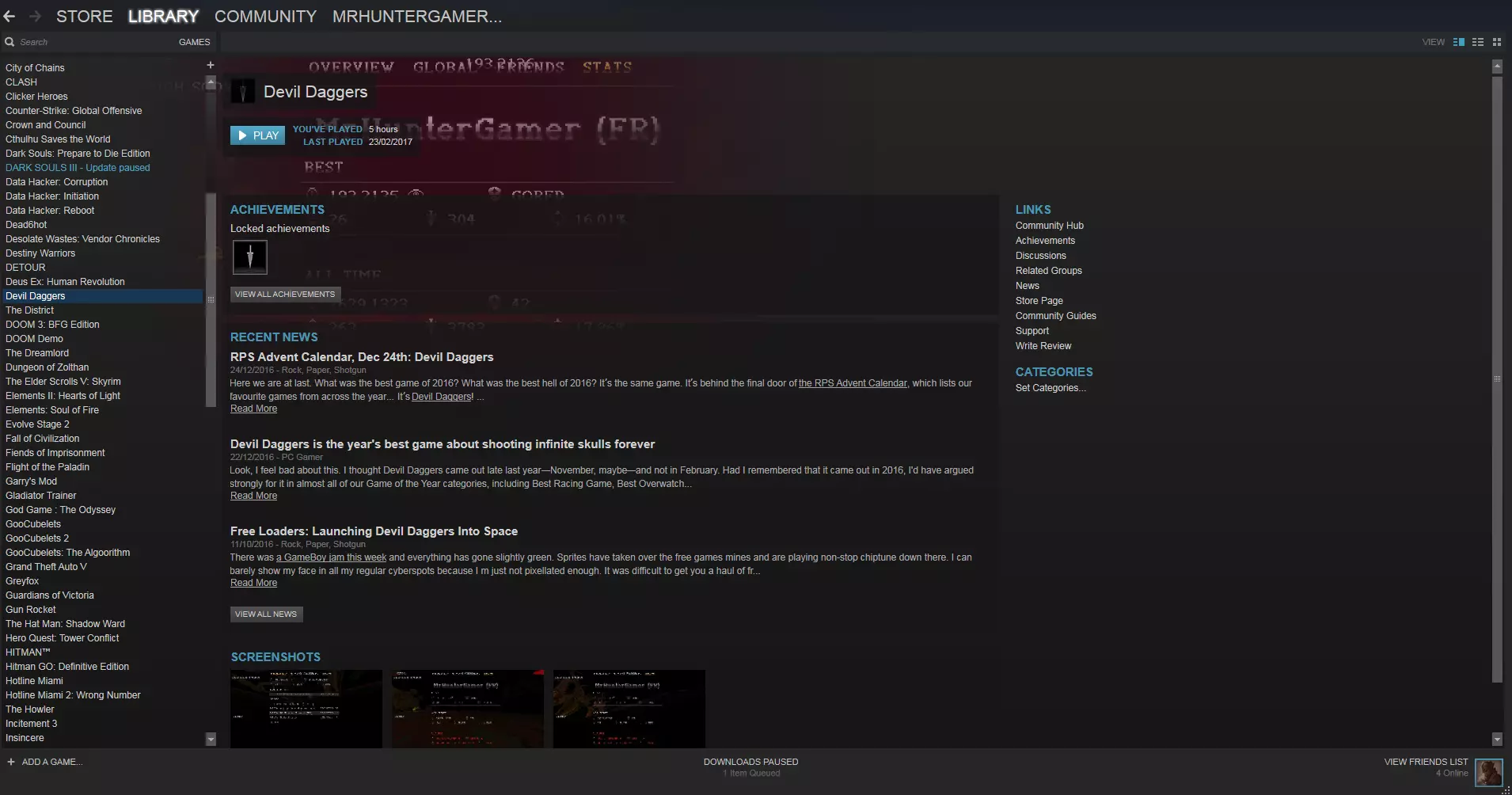
Task: Click Set Categories...
Action: (1050, 388)
